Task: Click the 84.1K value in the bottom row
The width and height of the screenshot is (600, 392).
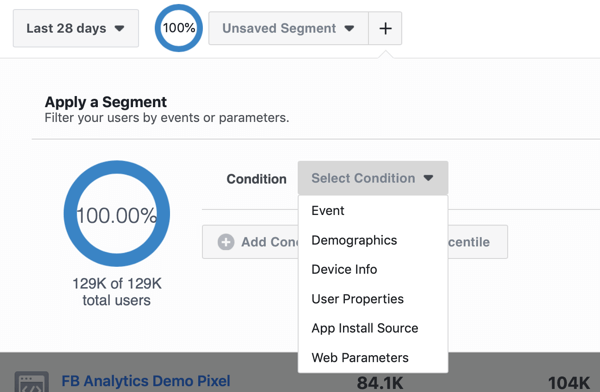Action: tap(380, 383)
